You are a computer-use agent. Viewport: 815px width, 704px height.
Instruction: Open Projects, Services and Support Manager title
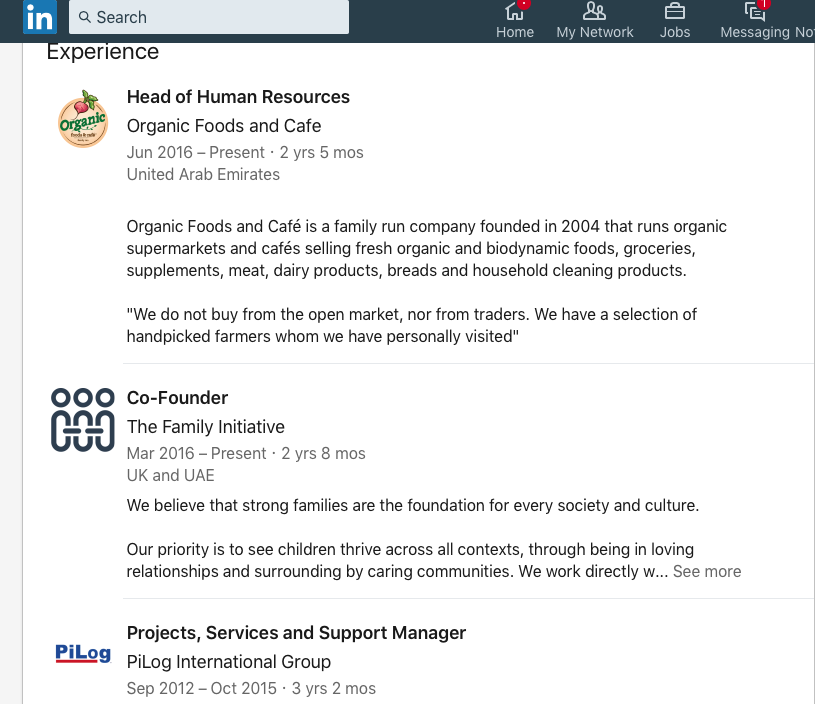click(x=296, y=633)
